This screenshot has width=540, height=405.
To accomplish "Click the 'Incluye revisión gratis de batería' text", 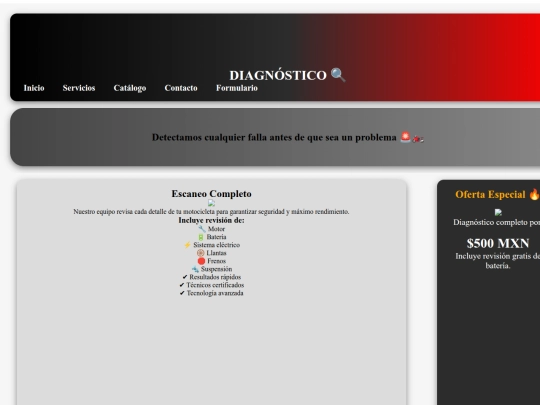I will click(x=498, y=261).
